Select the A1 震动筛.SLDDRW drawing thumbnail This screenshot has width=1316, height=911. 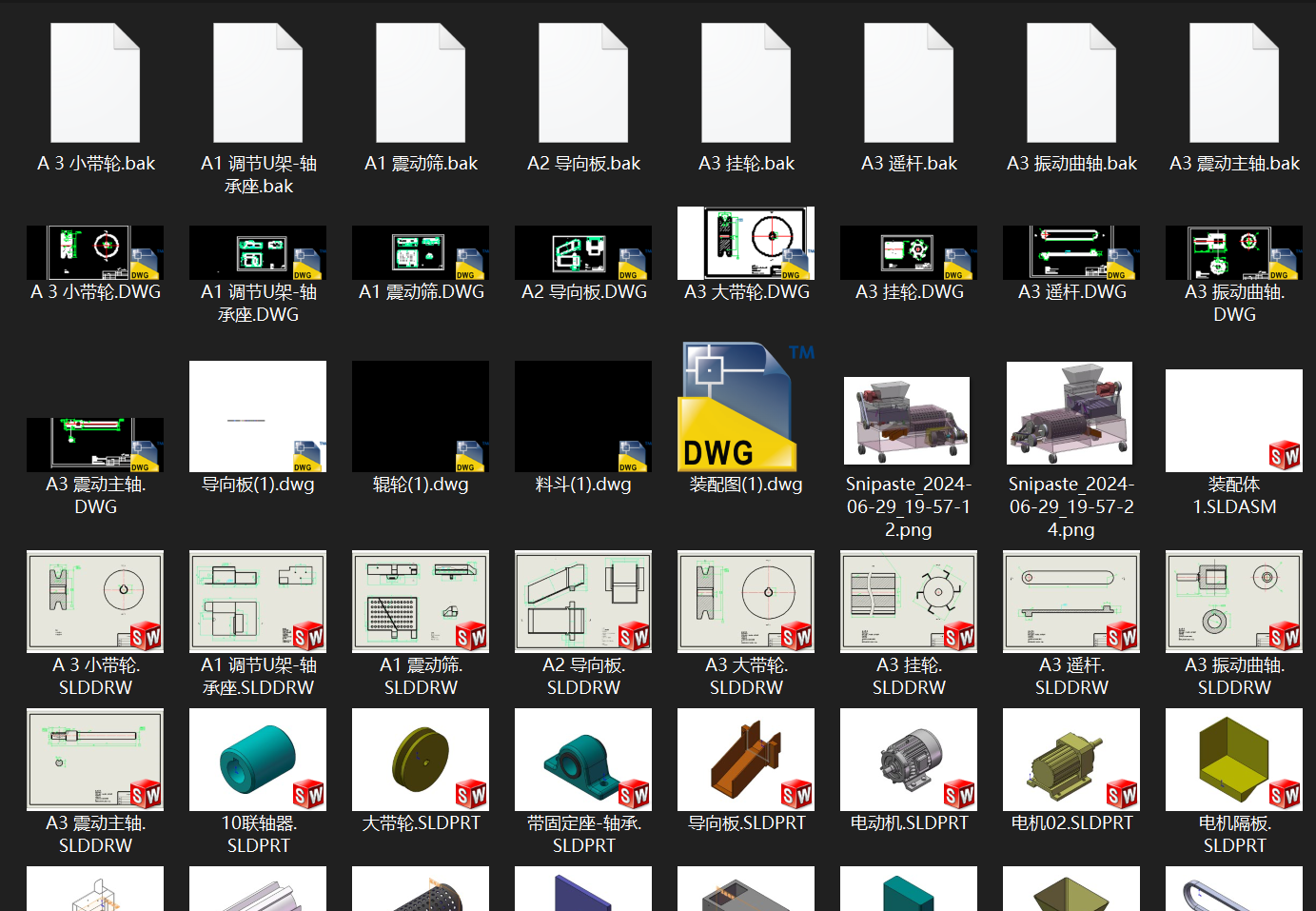421,602
